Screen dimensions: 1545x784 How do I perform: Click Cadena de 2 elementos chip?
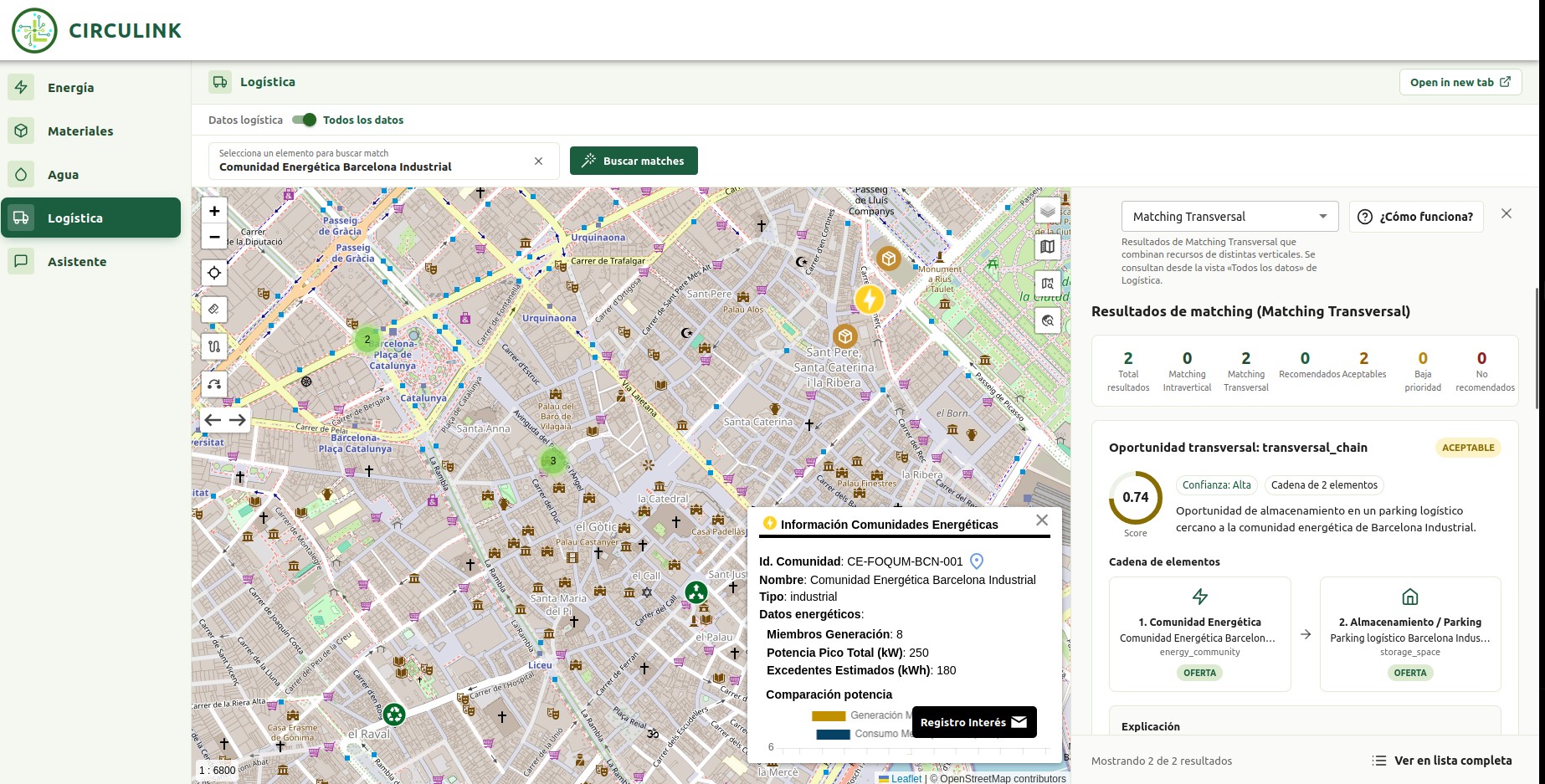pos(1324,485)
